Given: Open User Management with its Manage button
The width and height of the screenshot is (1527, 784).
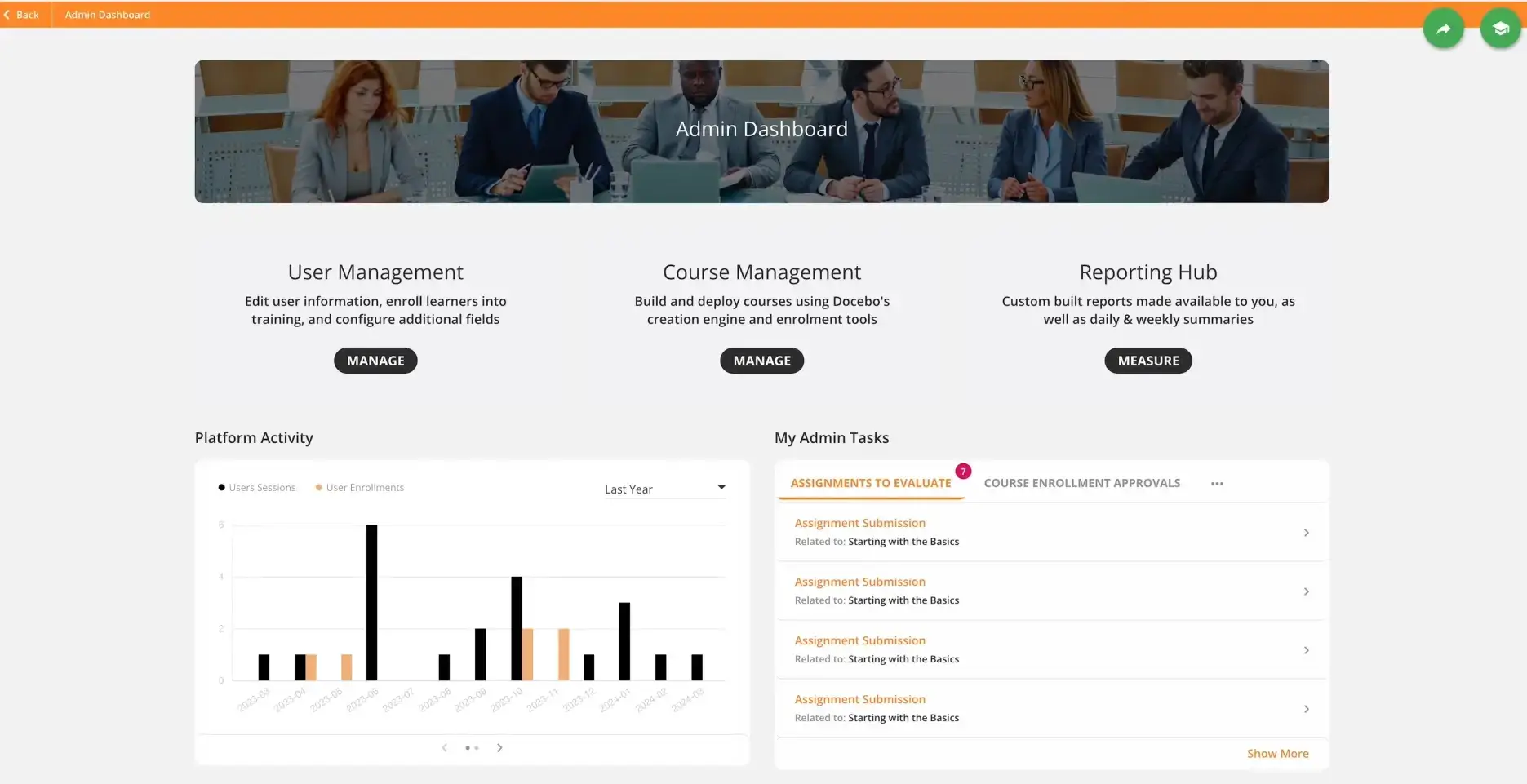Looking at the screenshot, I should point(375,360).
